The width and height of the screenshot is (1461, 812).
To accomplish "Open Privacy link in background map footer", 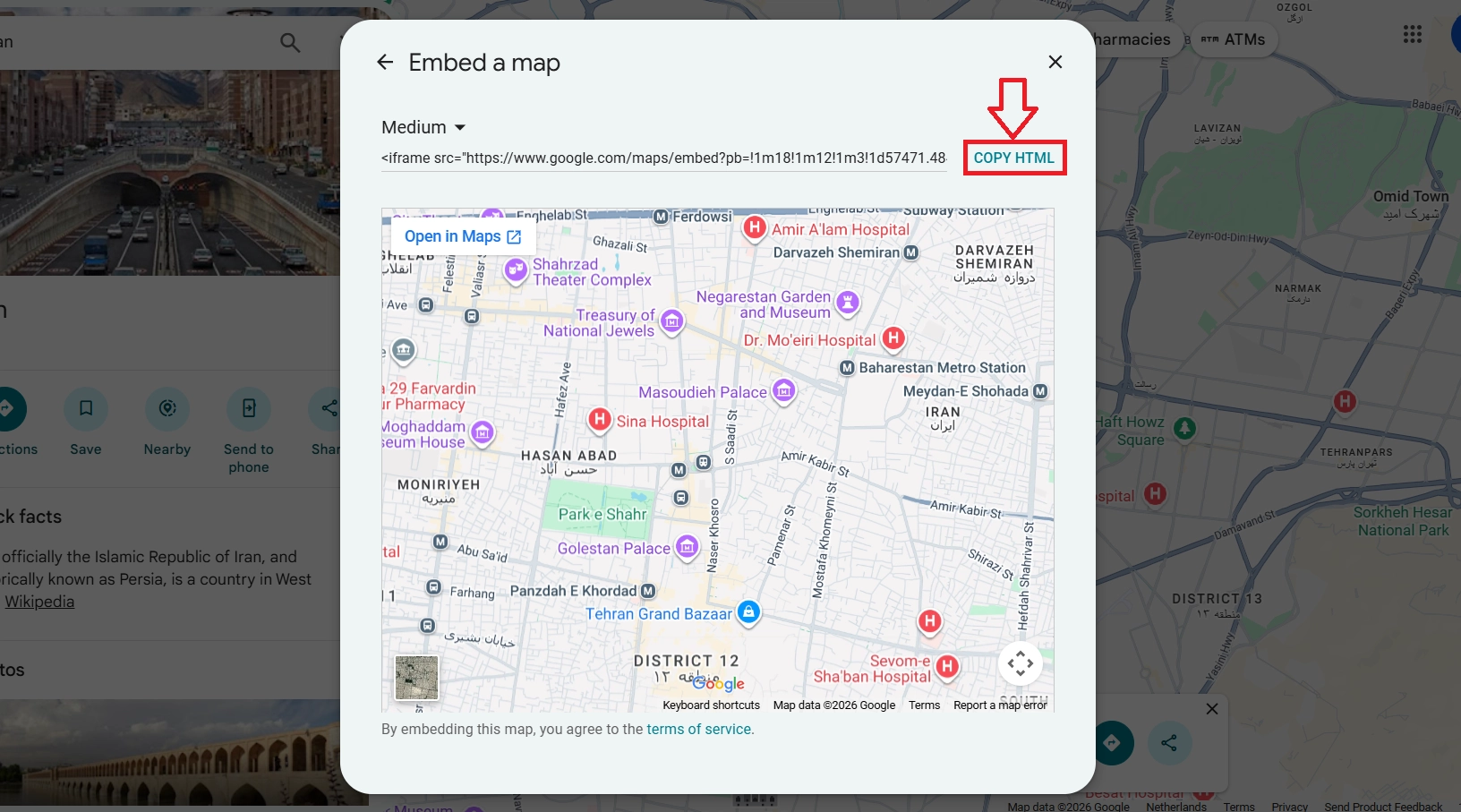I will click(1289, 807).
